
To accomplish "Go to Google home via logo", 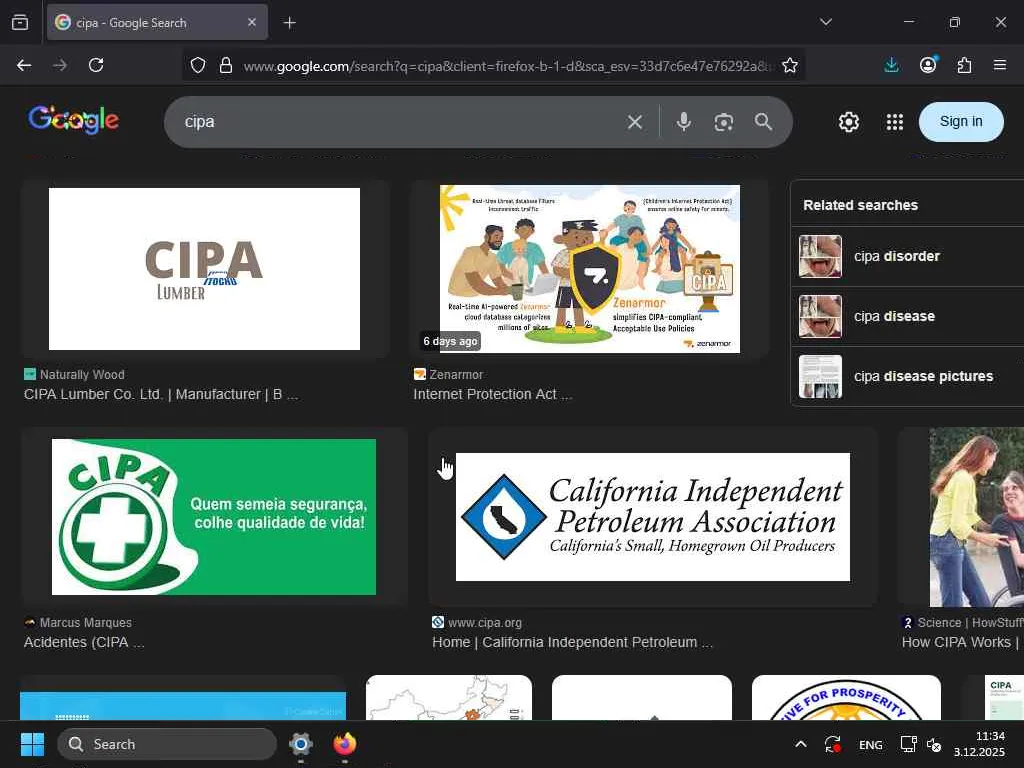I will point(73,120).
